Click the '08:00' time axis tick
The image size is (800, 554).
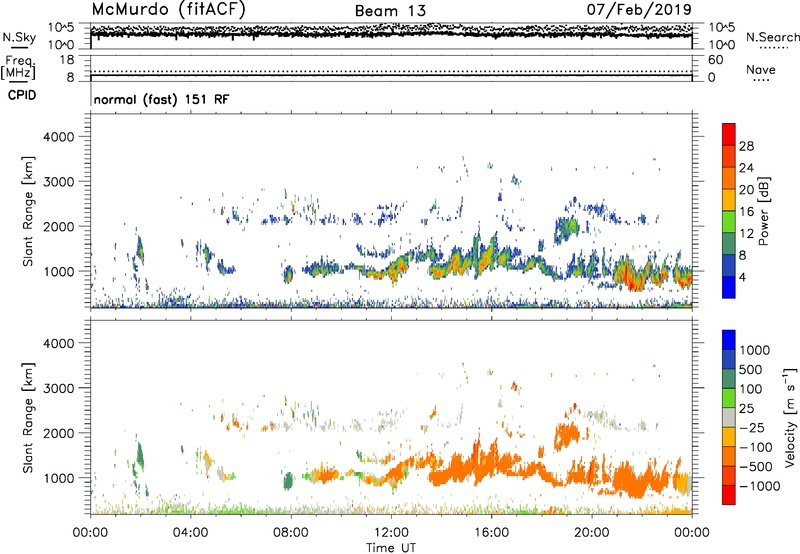click(x=291, y=532)
